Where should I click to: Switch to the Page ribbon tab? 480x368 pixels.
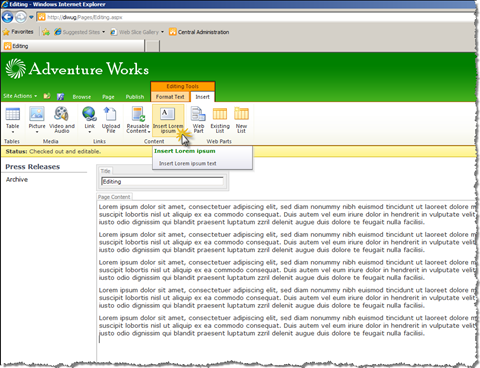point(108,97)
